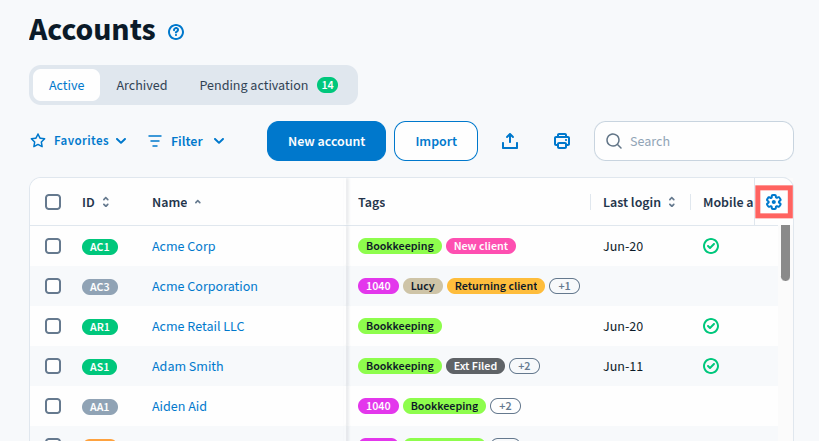Toggle the select all accounts checkbox
The width and height of the screenshot is (819, 441).
coord(54,203)
